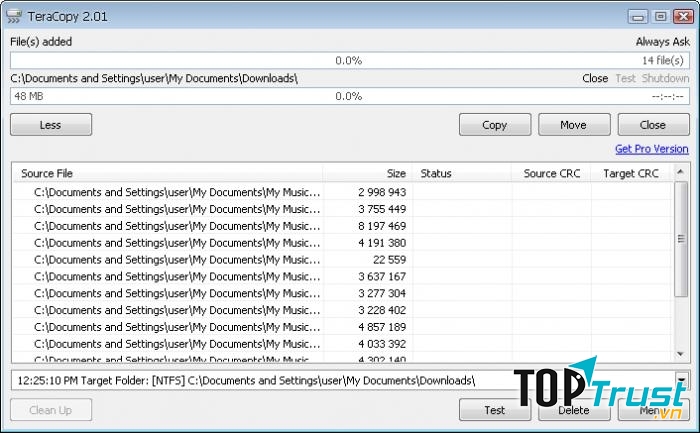Viewport: 700px width, 433px height.
Task: Click the file list scroll down arrow
Action: point(680,354)
